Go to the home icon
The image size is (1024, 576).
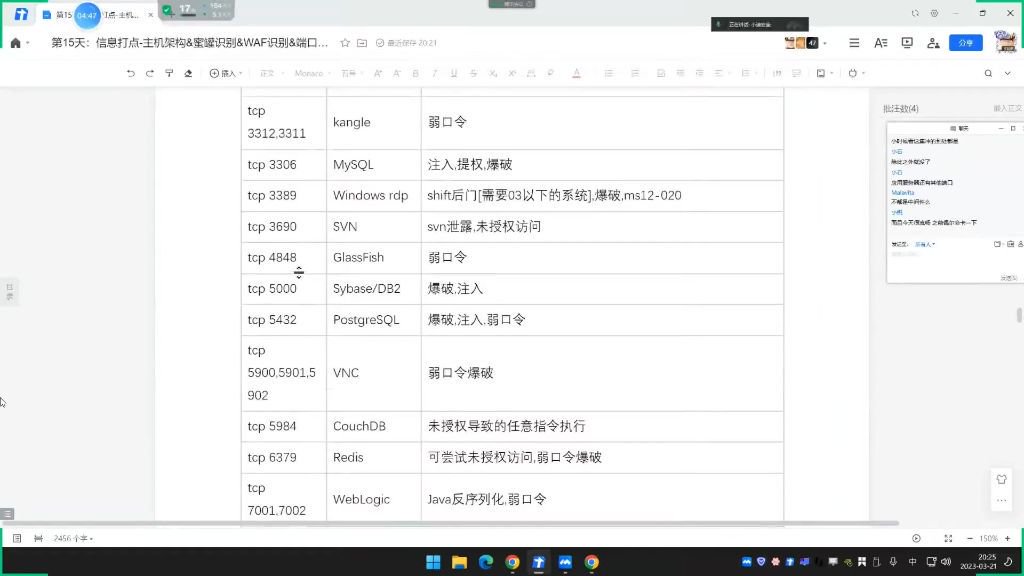pos(16,43)
